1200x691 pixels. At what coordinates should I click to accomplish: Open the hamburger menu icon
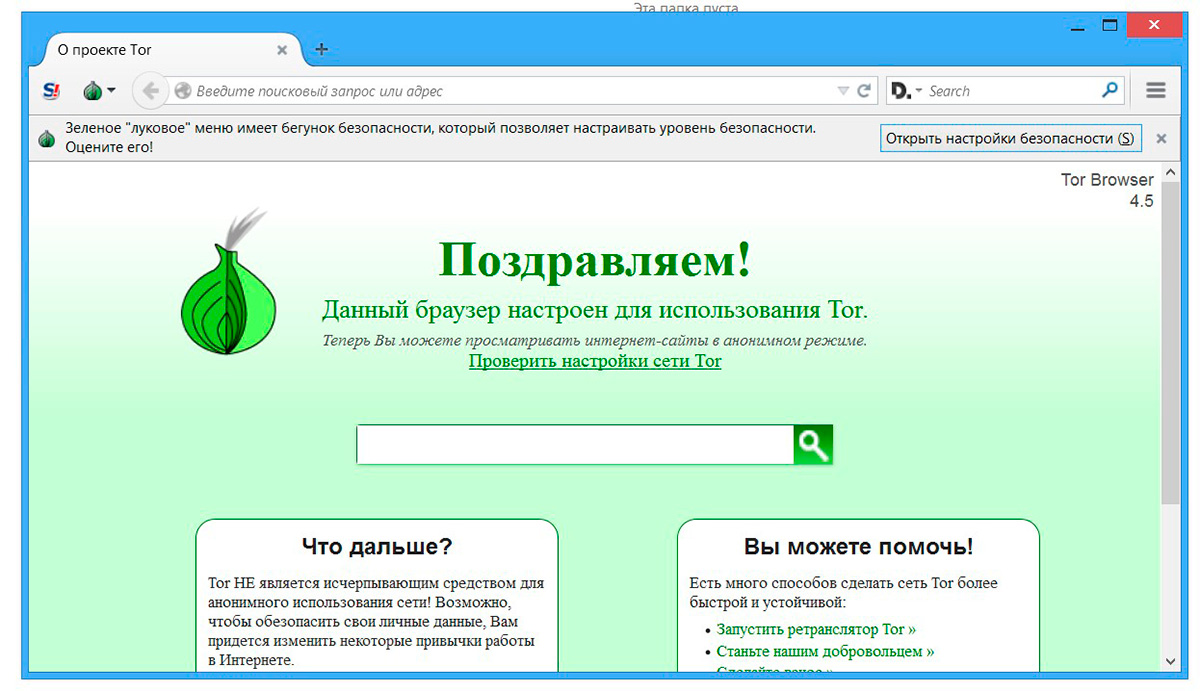pos(1155,90)
